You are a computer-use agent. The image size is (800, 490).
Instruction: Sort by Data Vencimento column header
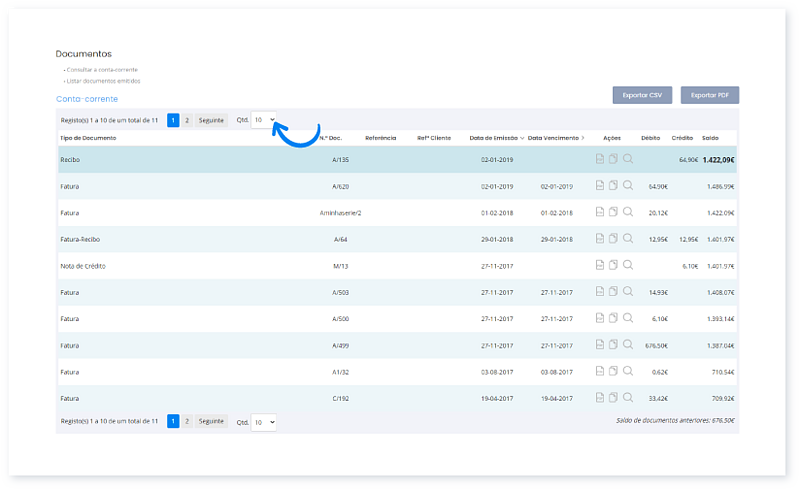[553, 137]
